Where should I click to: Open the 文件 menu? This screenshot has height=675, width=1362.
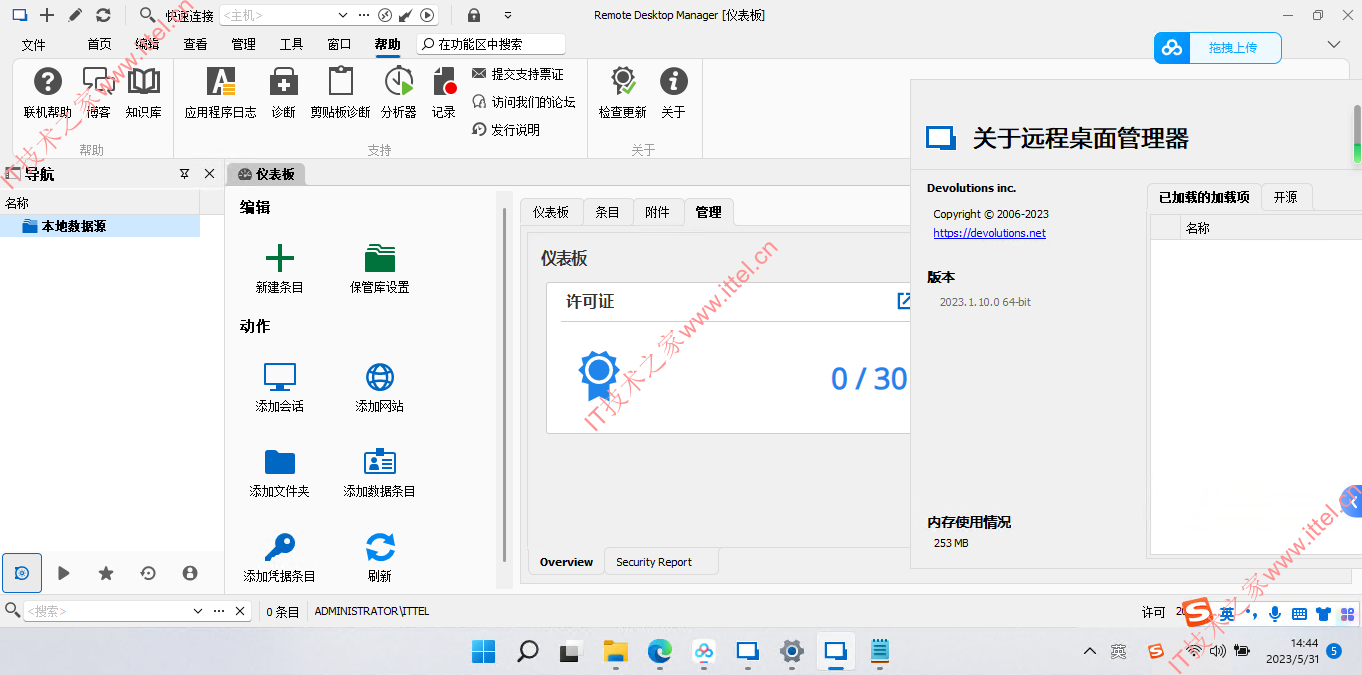[34, 44]
